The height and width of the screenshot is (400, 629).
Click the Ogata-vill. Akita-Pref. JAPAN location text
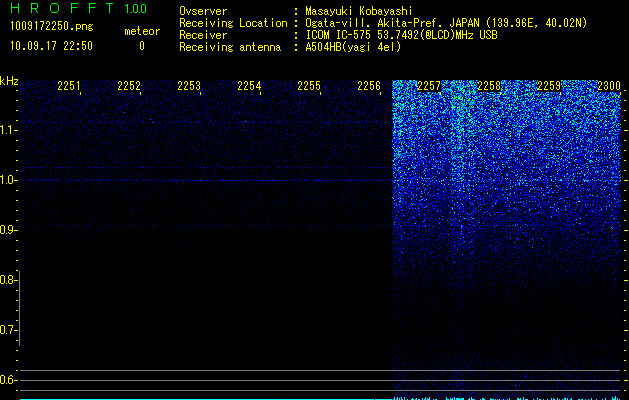446,23
